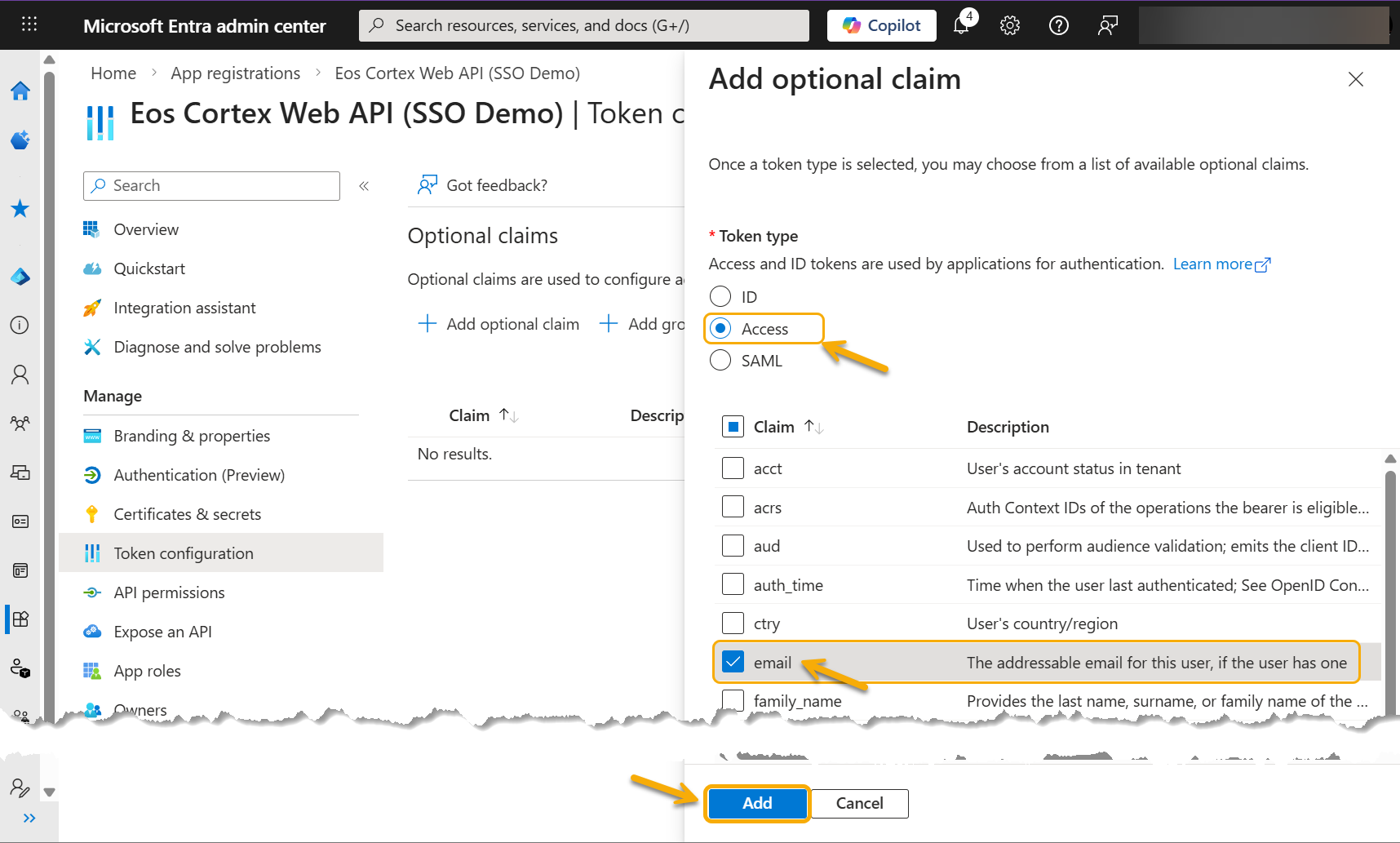Click the global search resources field
Screen dimensions: 1400x843
pyautogui.click(x=584, y=25)
